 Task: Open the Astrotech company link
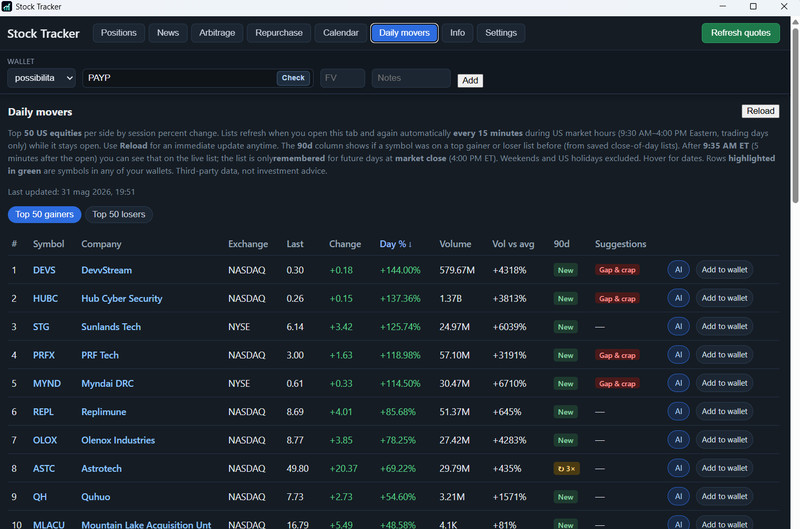101,468
